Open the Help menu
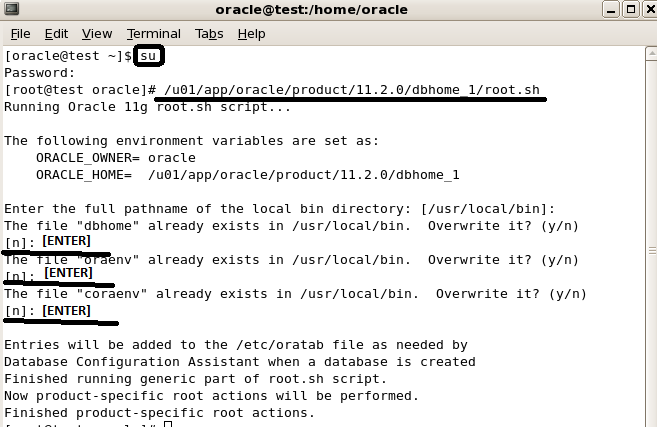 [x=251, y=33]
